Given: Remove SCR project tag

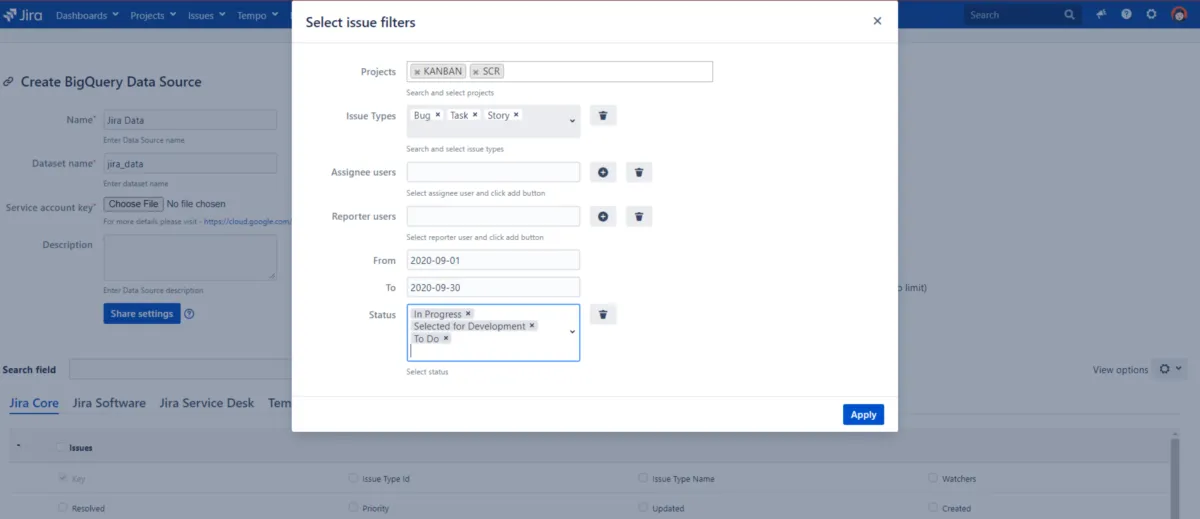Looking at the screenshot, I should pyautogui.click(x=476, y=72).
